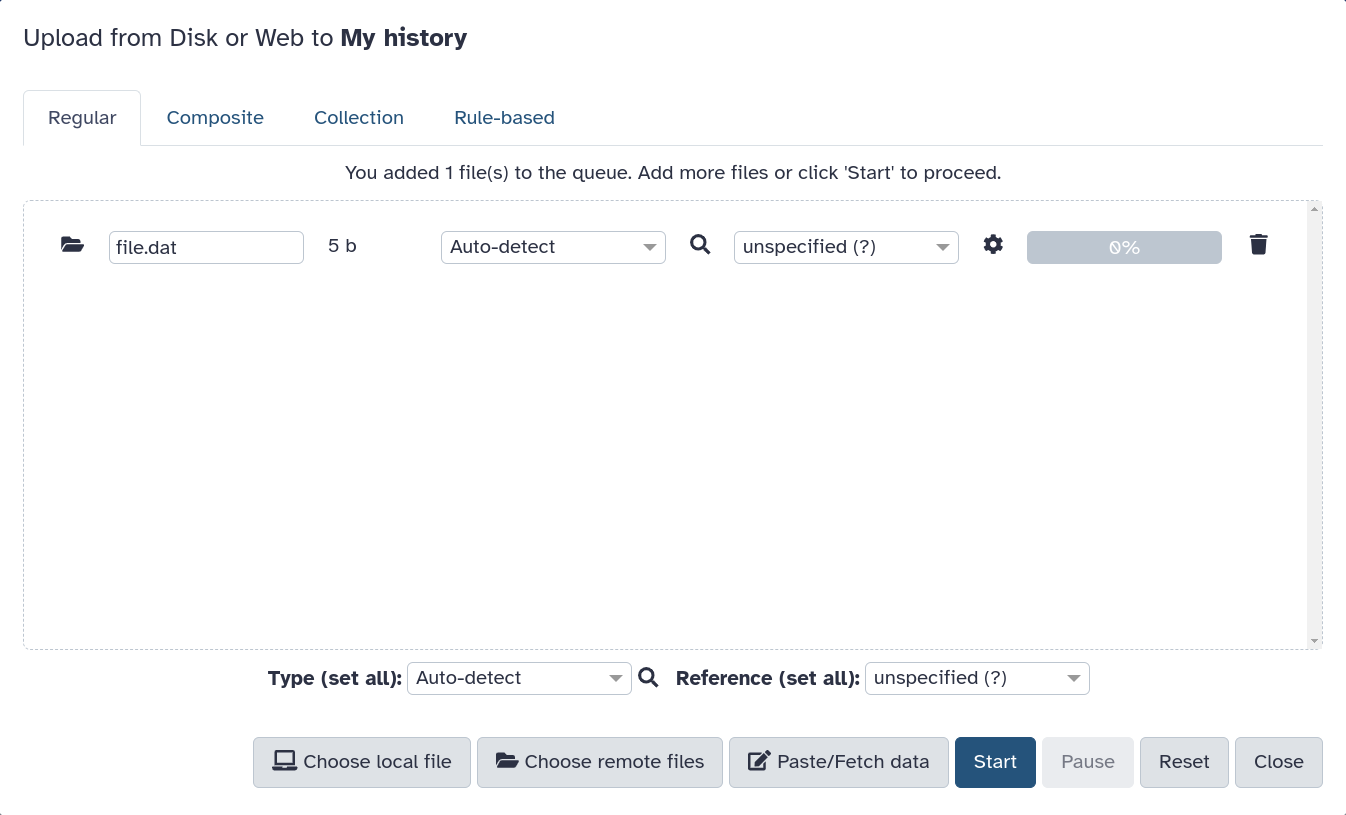
Task: Click the folder icon beside file.dat
Action: 72,245
